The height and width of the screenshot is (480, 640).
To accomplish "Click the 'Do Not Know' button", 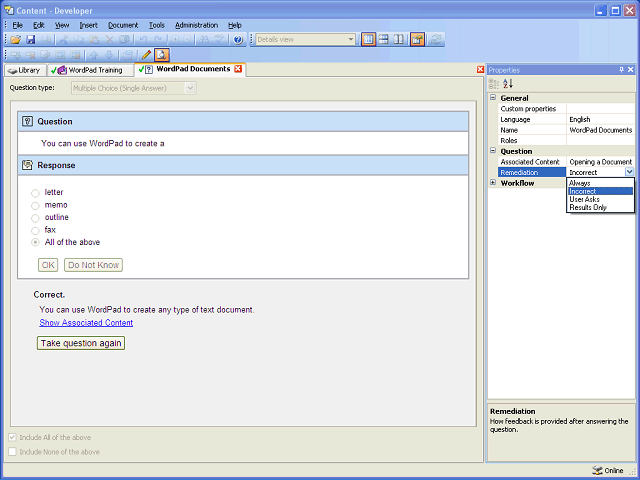I will 93,265.
